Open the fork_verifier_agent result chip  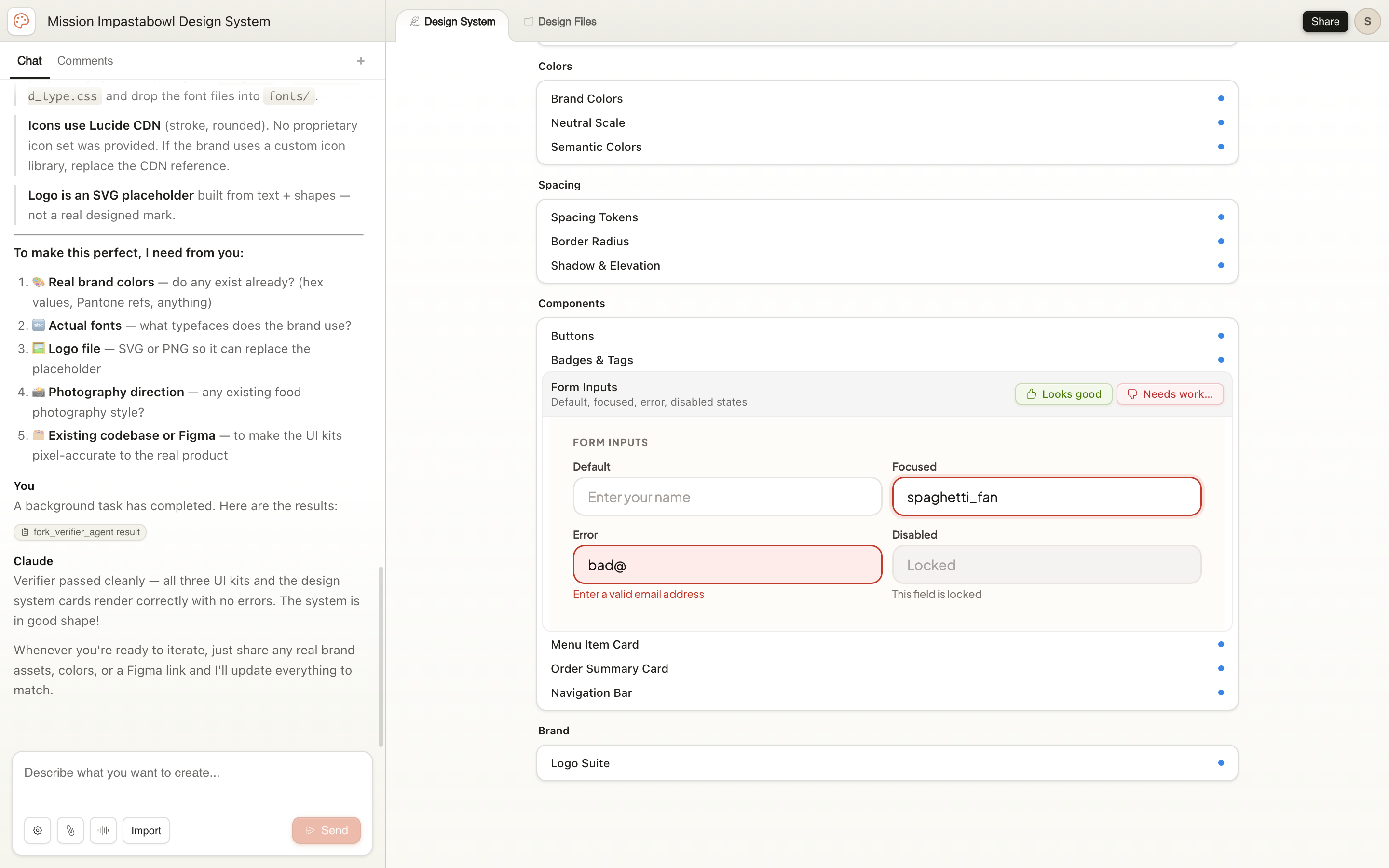80,532
